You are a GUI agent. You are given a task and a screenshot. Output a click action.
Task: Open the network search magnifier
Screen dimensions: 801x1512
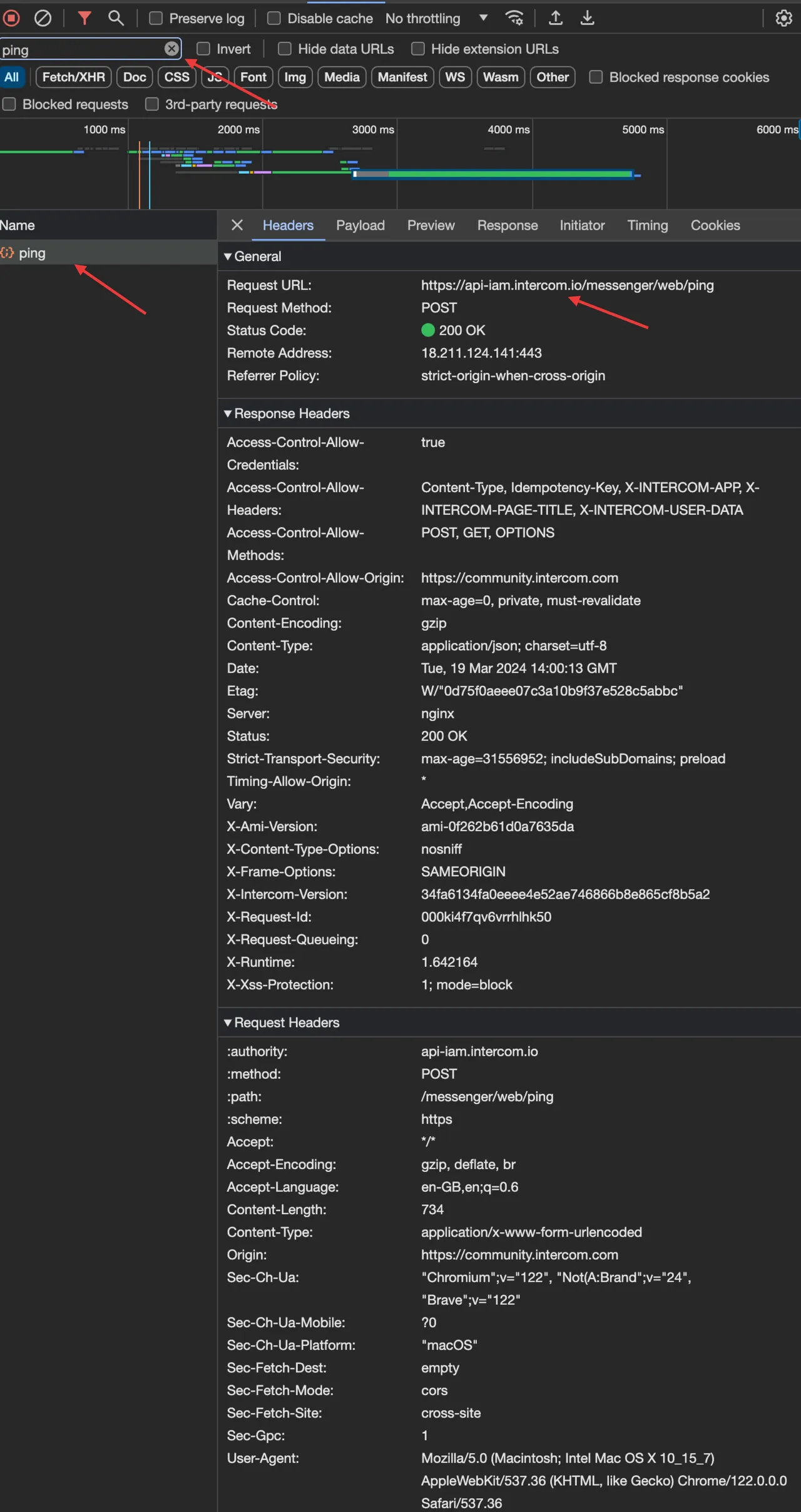(x=116, y=18)
